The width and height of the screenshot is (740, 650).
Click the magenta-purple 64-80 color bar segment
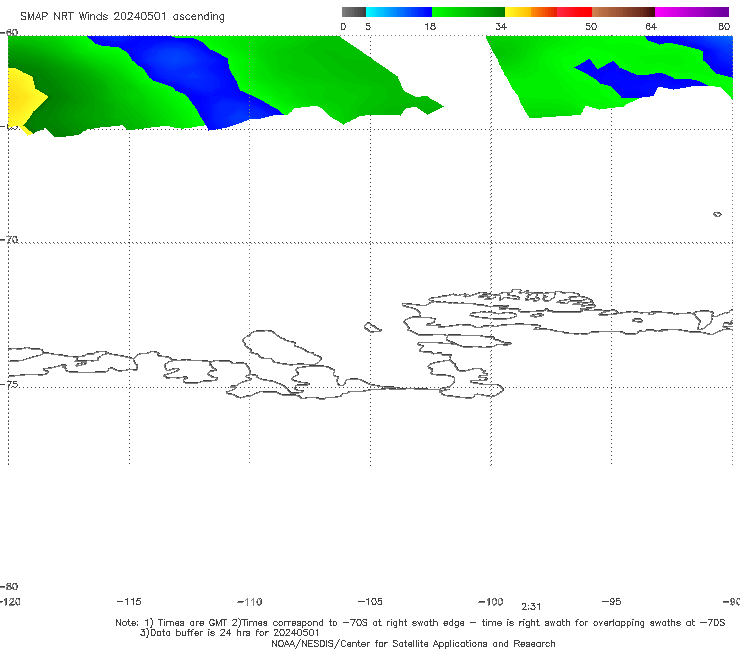point(692,12)
